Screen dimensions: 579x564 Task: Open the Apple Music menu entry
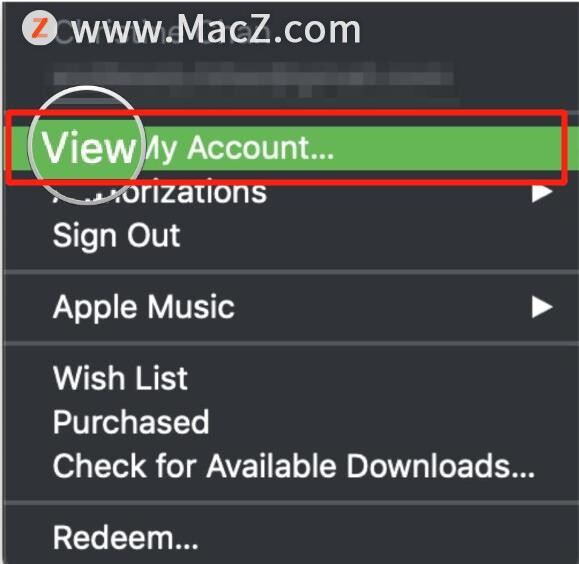coord(144,307)
